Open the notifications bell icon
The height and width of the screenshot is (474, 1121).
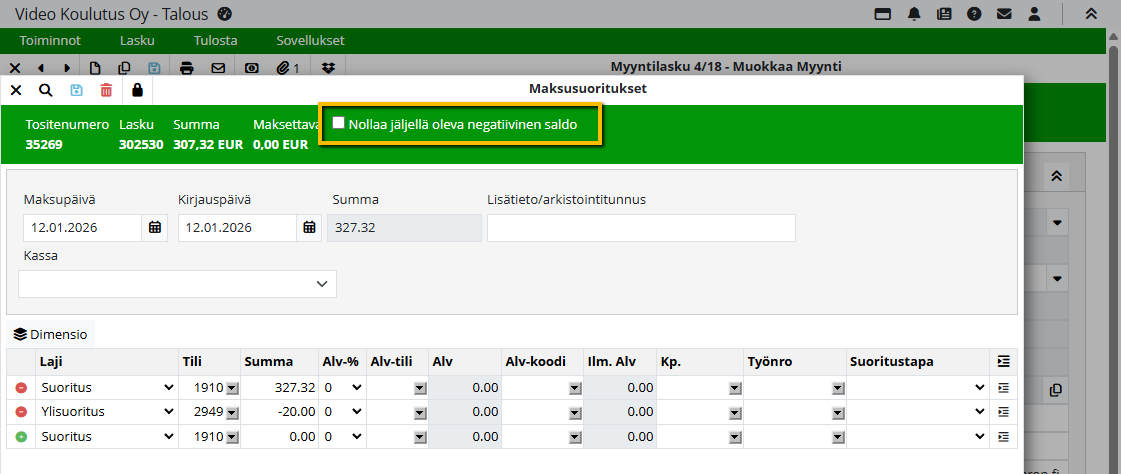(x=914, y=14)
